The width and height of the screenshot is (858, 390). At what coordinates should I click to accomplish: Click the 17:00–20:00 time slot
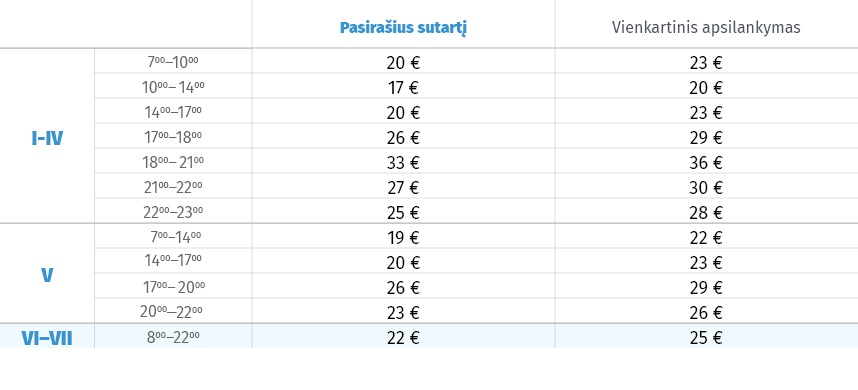(x=175, y=288)
